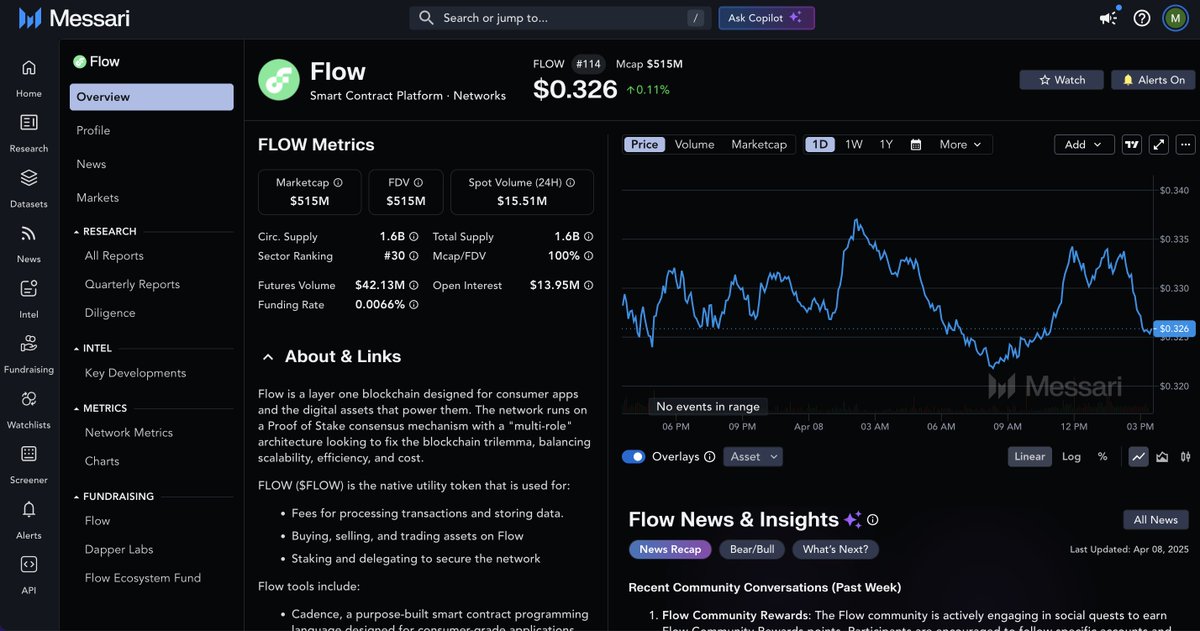
Task: Select 1D chart range
Action: tap(820, 145)
